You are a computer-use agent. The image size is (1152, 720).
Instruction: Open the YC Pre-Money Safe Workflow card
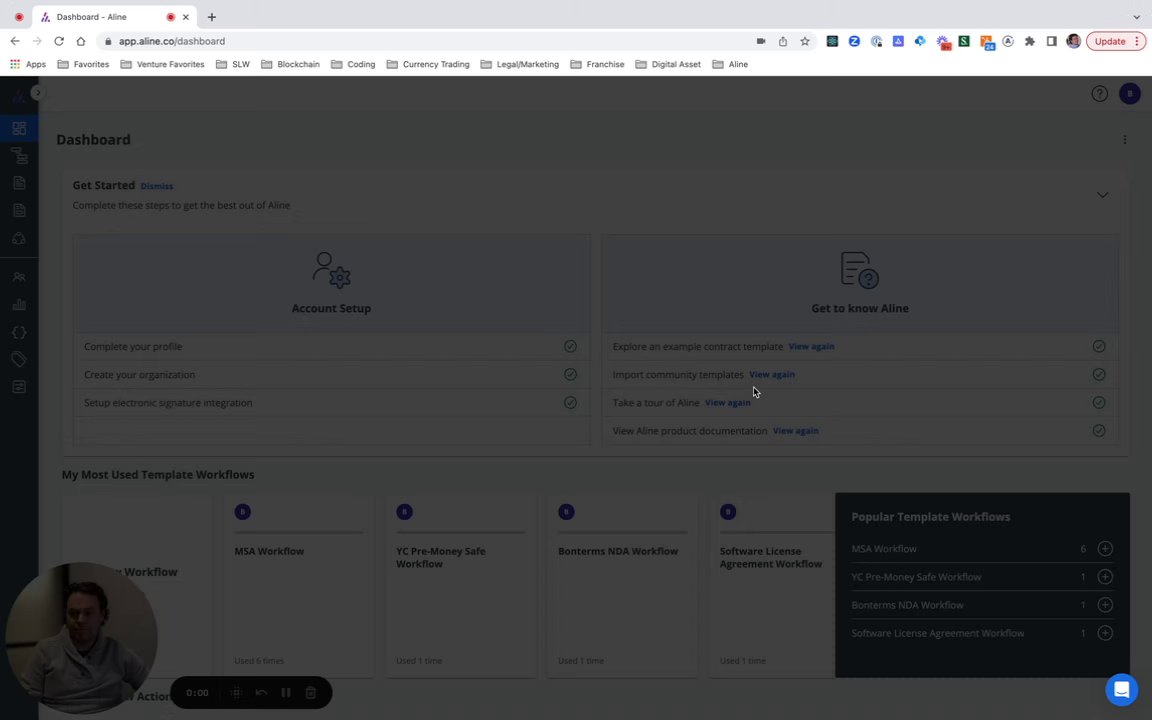point(461,586)
